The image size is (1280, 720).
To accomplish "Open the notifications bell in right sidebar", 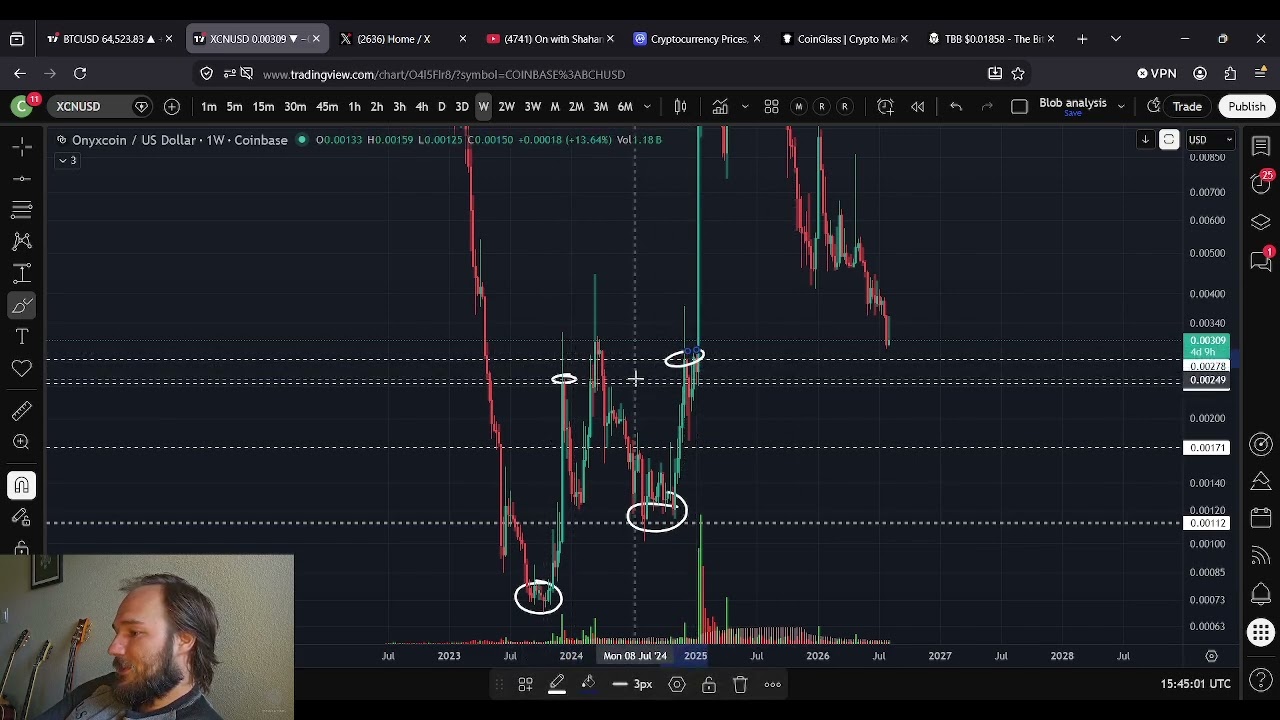I will (1261, 594).
